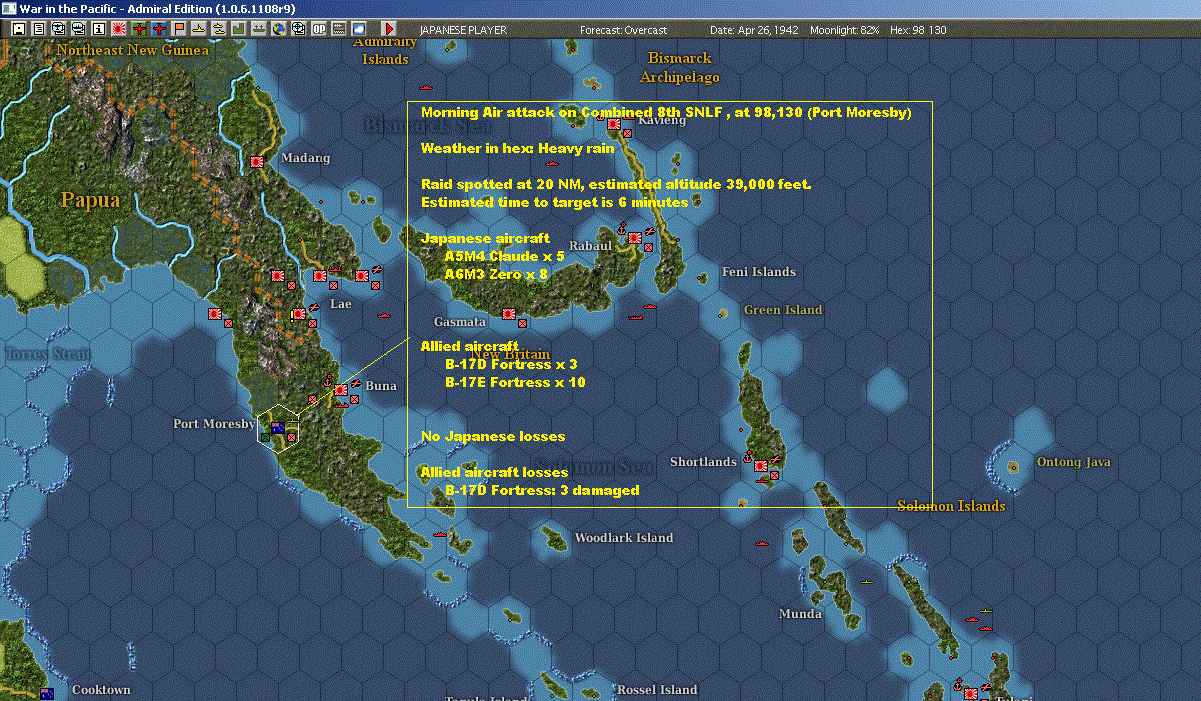The height and width of the screenshot is (701, 1201).
Task: Click the 'Date: Apr 26, 1942' status text
Action: pos(754,30)
